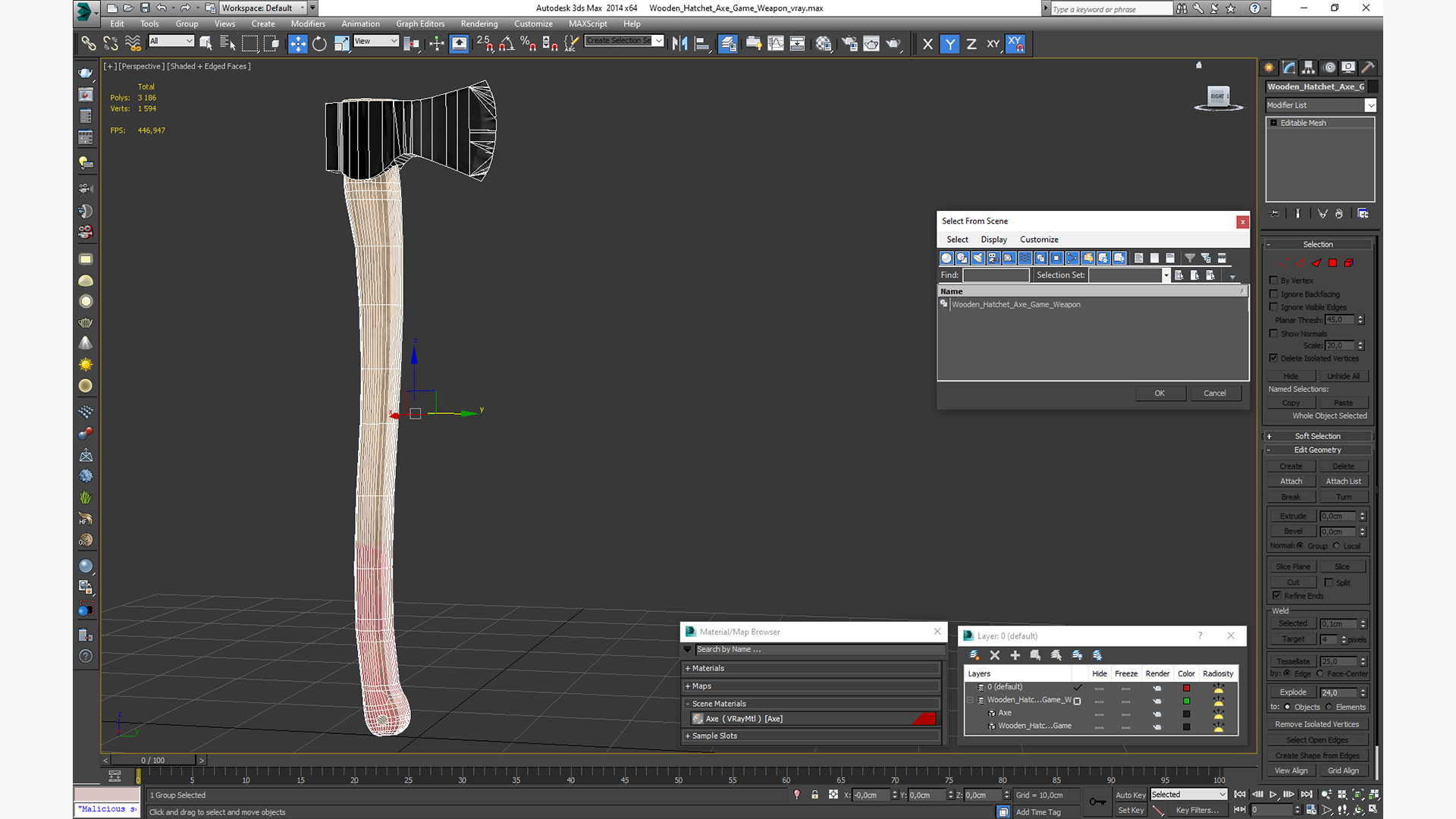Open the MAXScript menu
This screenshot has height=819, width=1456.
coord(588,24)
